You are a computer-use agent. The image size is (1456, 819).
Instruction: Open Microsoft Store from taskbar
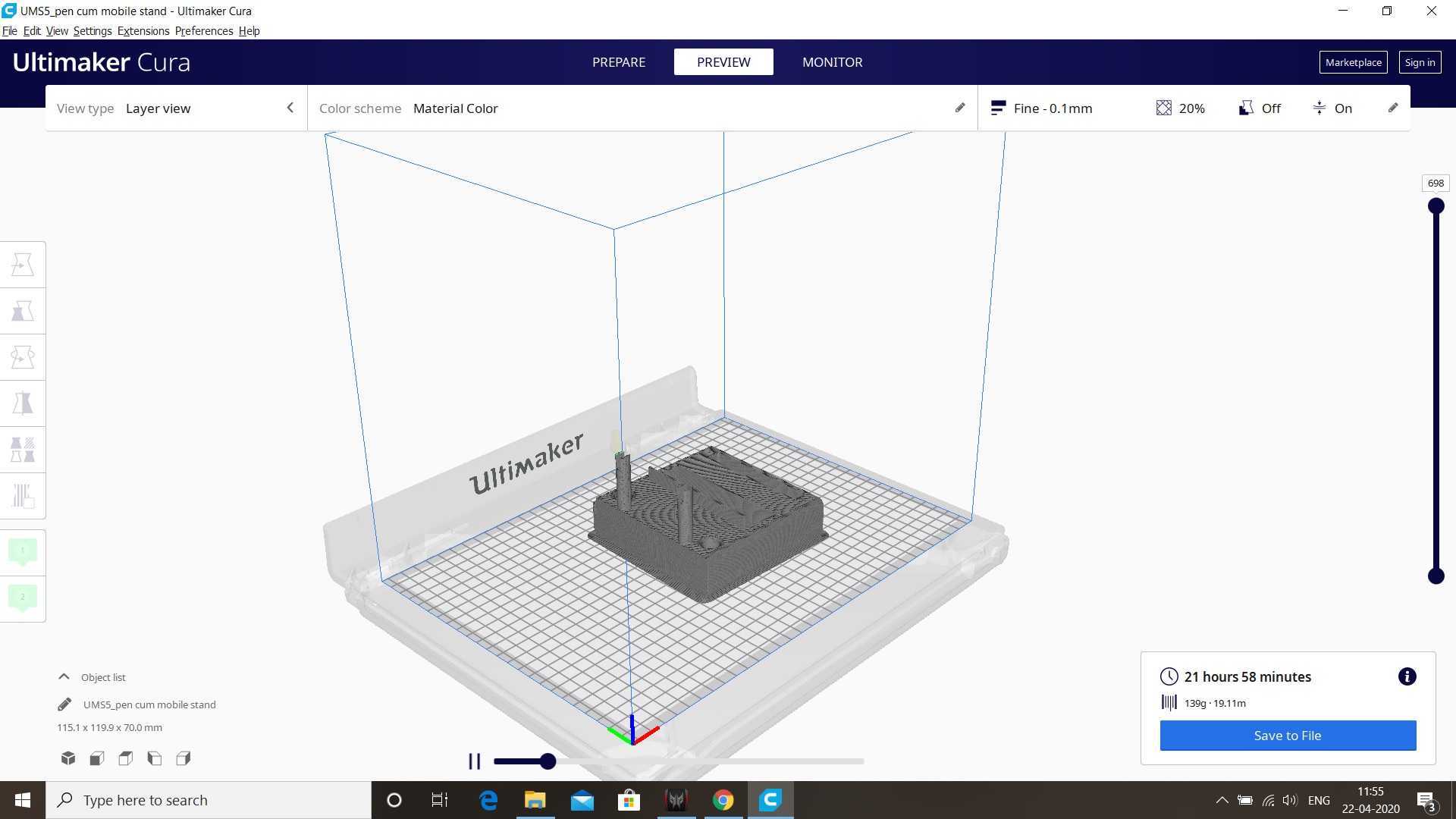click(x=629, y=800)
